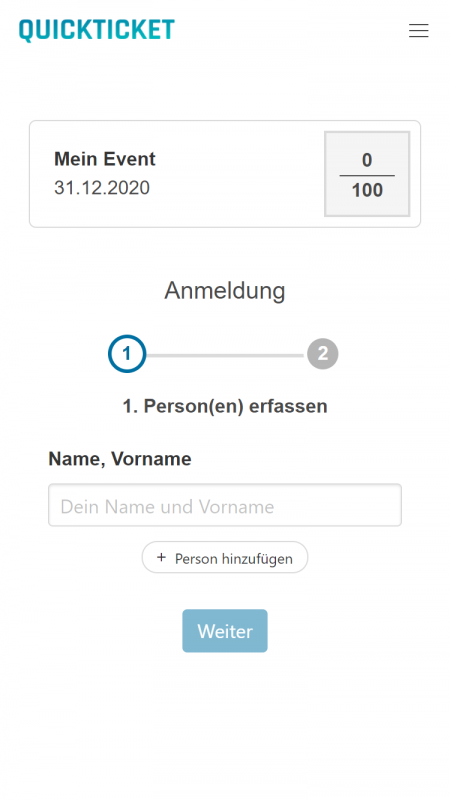This screenshot has width=450, height=800.
Task: Click the plus icon beside Person hinzufügen
Action: 161,558
